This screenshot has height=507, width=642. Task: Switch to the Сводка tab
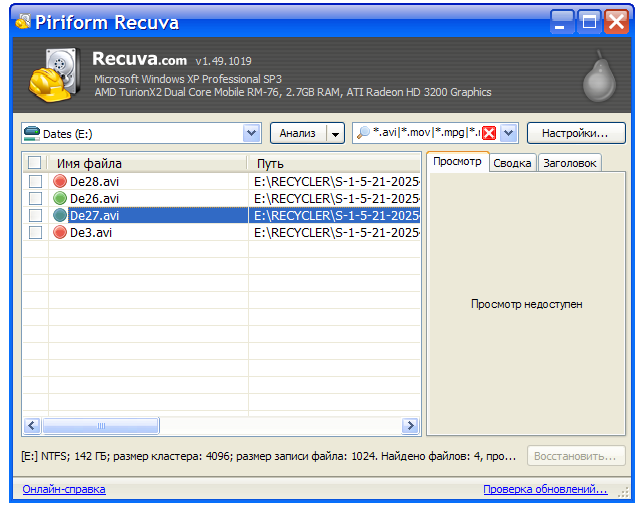point(512,162)
